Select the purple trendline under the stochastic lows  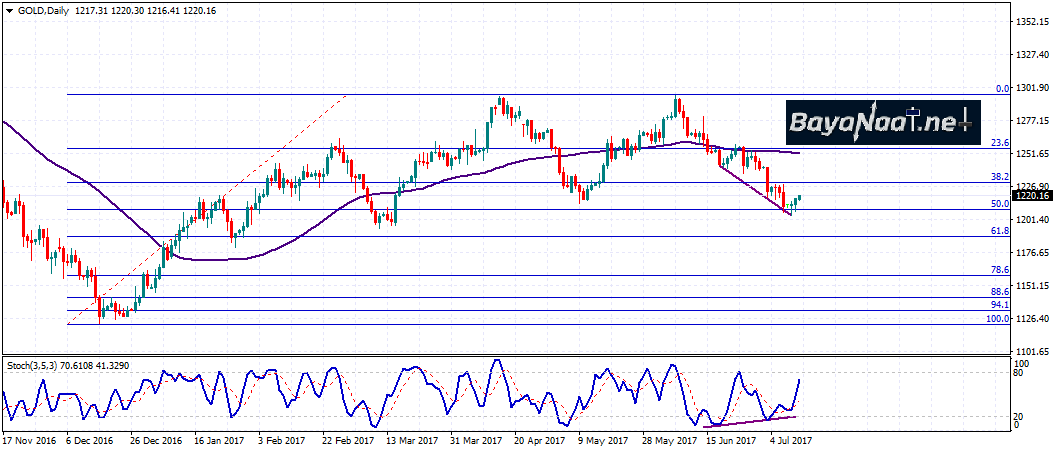pos(750,418)
